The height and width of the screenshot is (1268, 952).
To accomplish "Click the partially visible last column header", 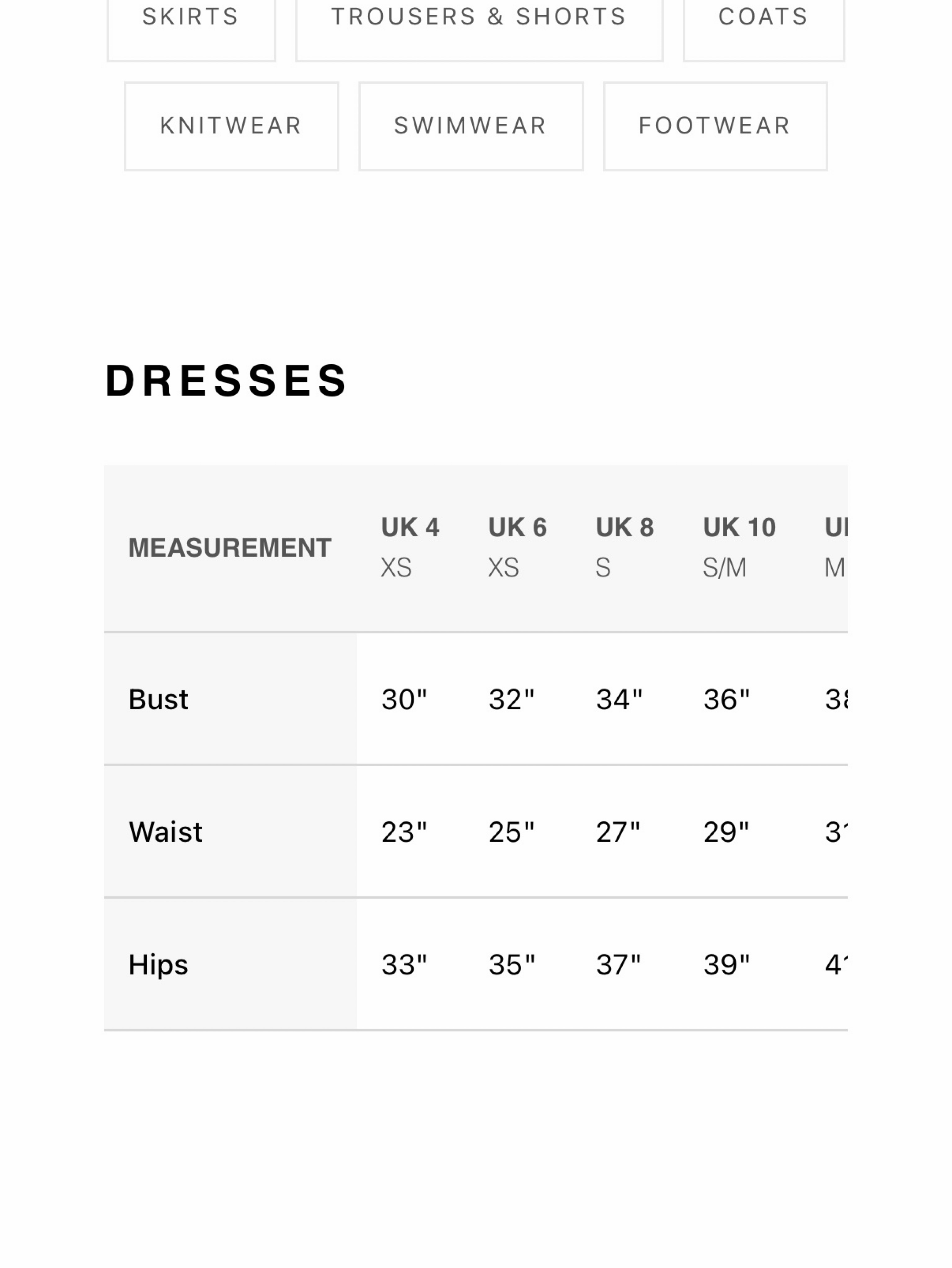I will [836, 548].
